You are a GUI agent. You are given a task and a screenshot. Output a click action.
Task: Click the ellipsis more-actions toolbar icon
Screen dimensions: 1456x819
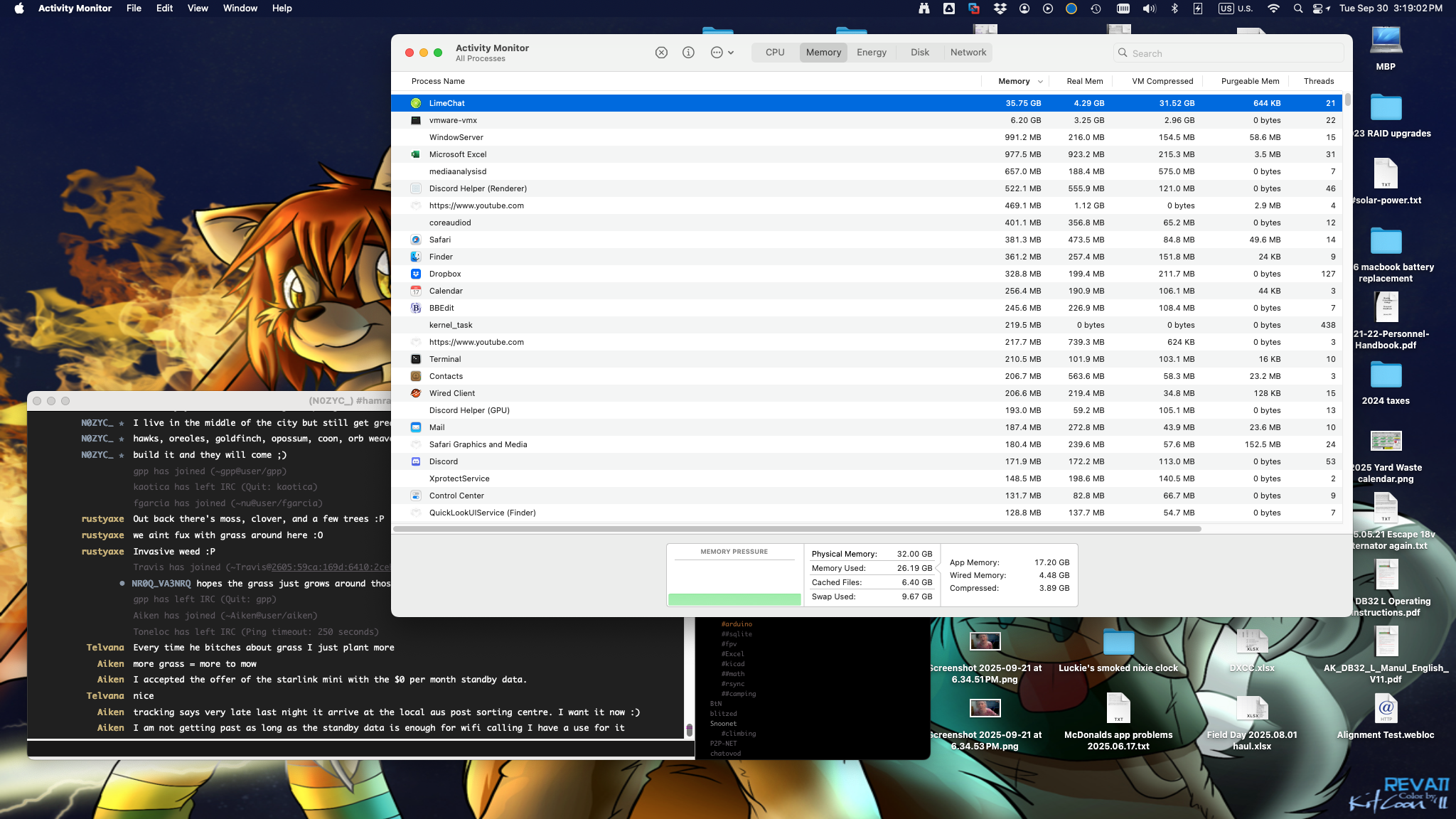click(717, 53)
